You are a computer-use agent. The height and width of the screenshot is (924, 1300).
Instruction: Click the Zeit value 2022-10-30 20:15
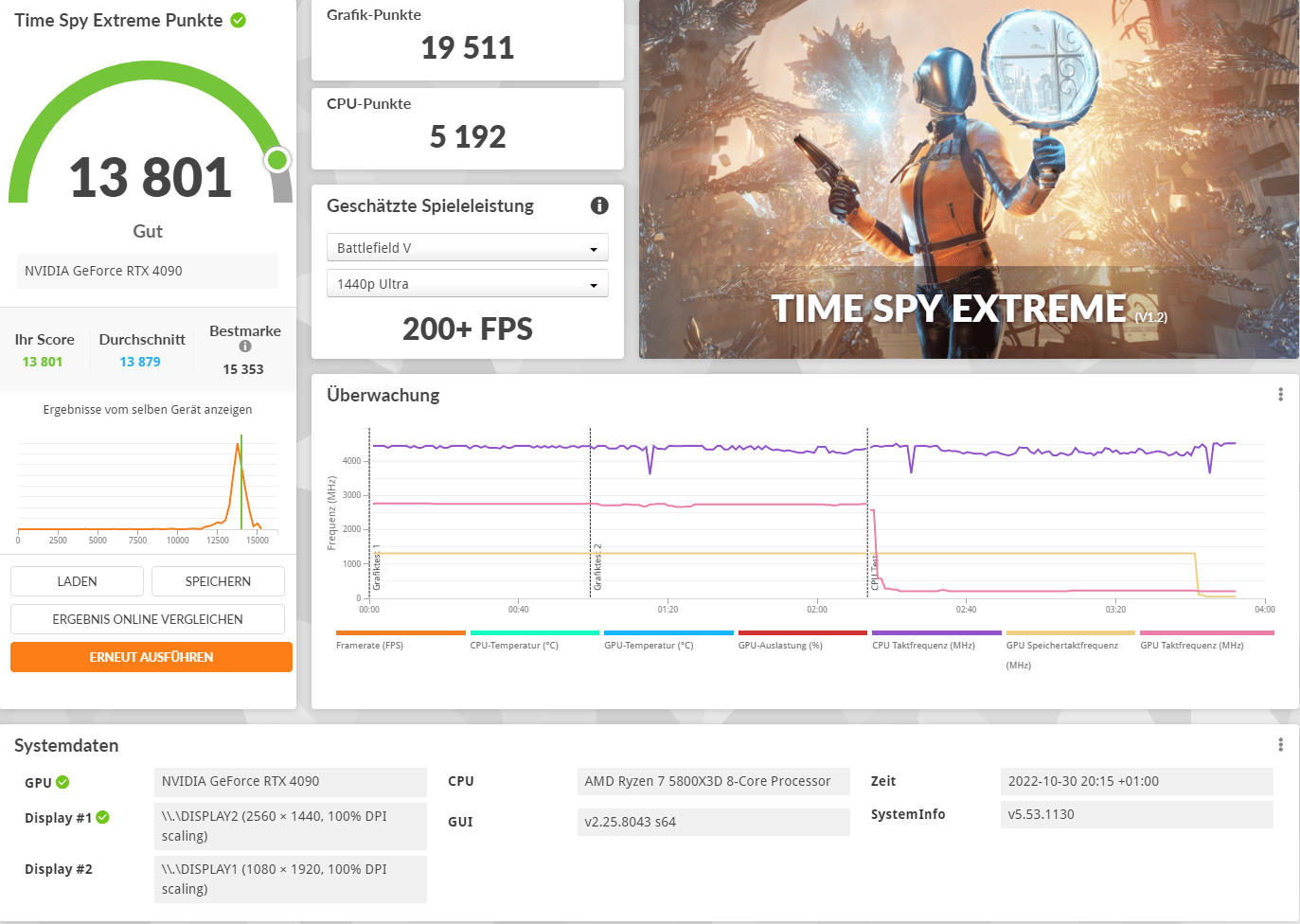point(1136,781)
